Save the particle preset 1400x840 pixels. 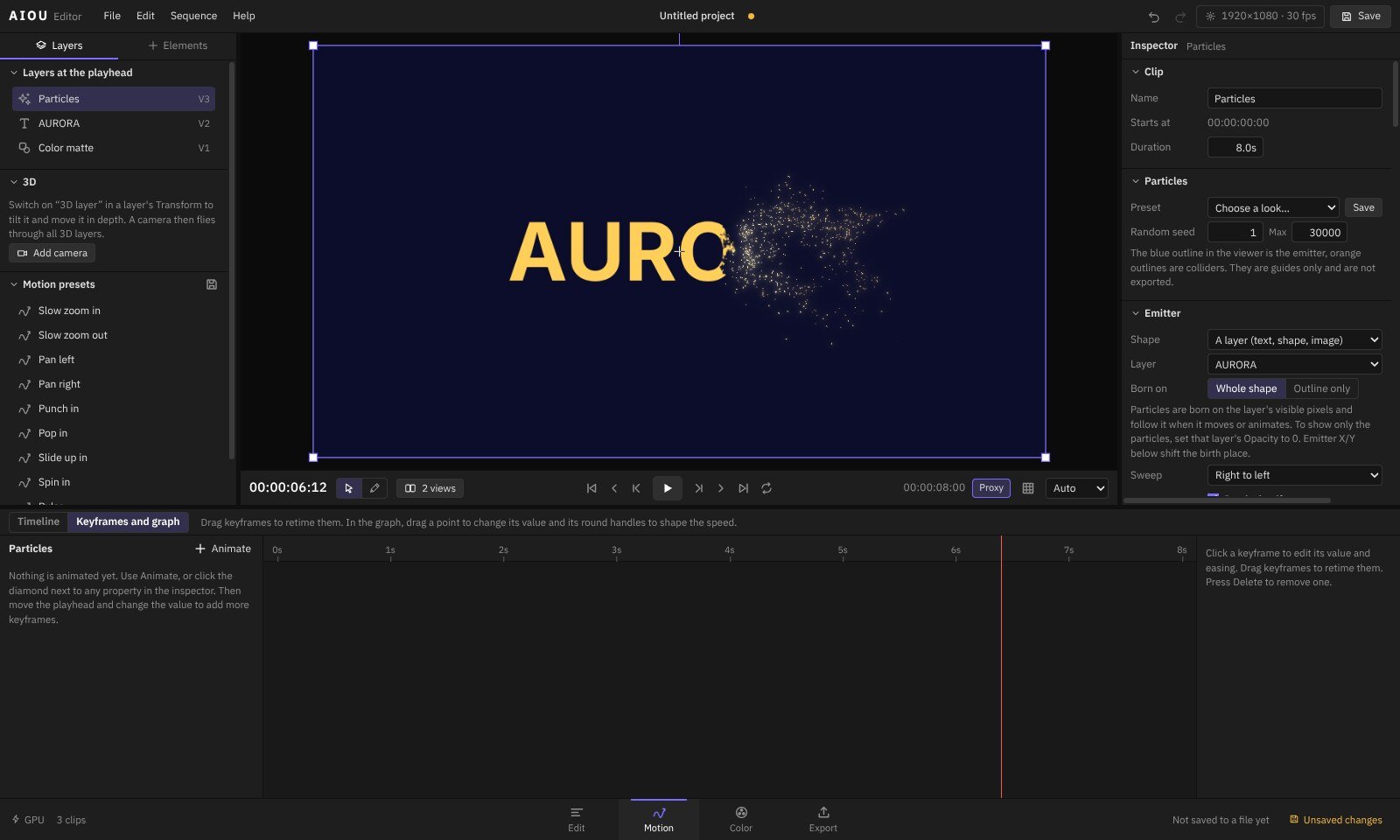[x=1363, y=207]
